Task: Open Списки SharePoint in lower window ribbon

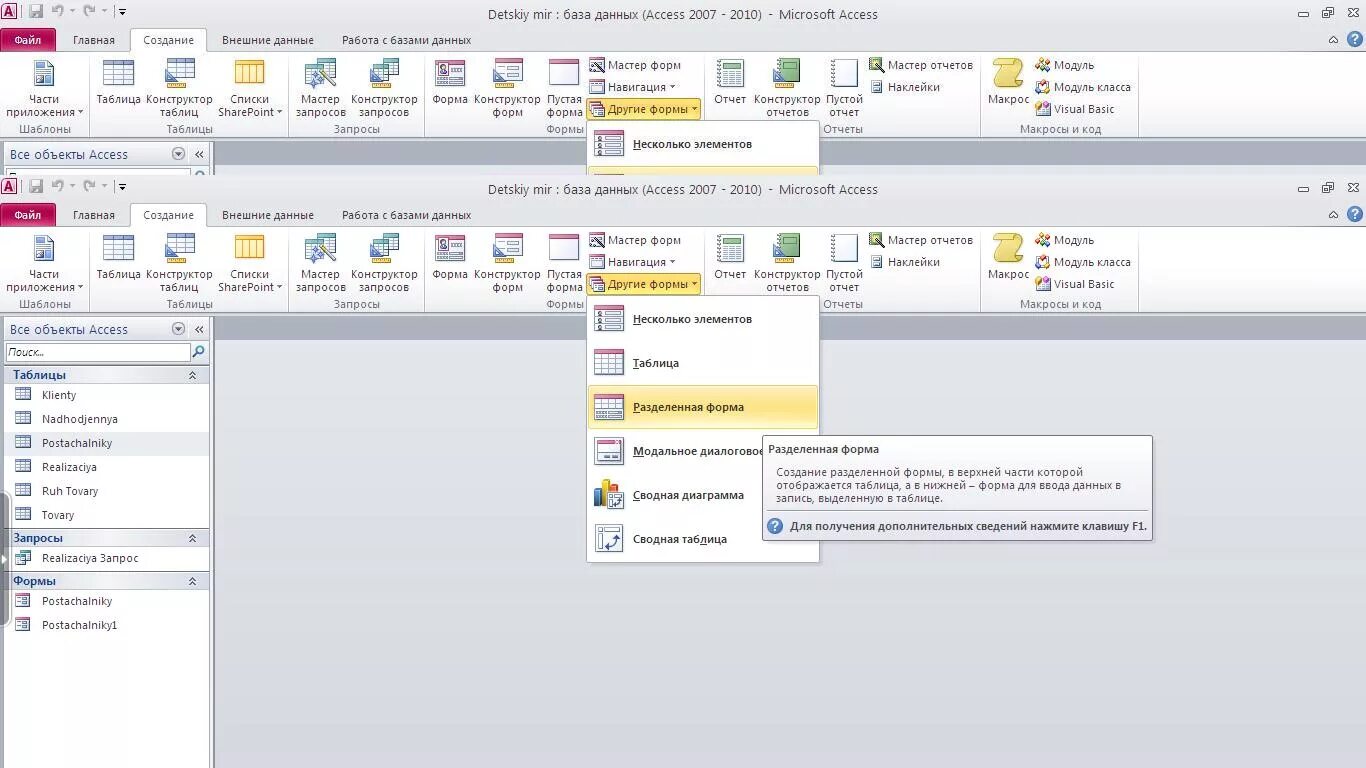Action: pyautogui.click(x=249, y=263)
